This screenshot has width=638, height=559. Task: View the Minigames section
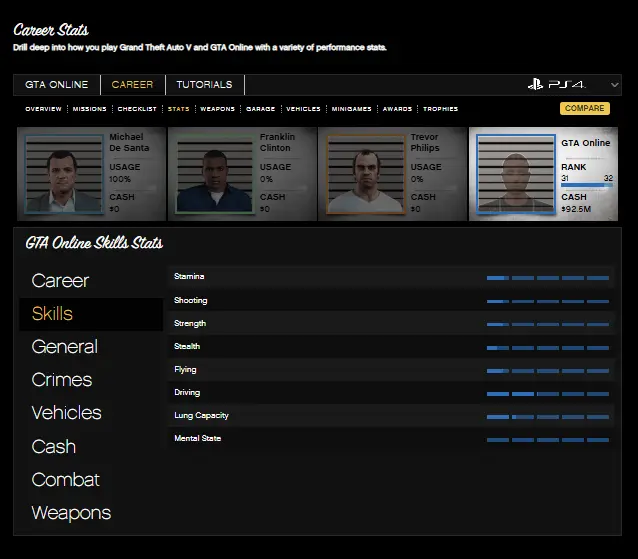point(350,109)
